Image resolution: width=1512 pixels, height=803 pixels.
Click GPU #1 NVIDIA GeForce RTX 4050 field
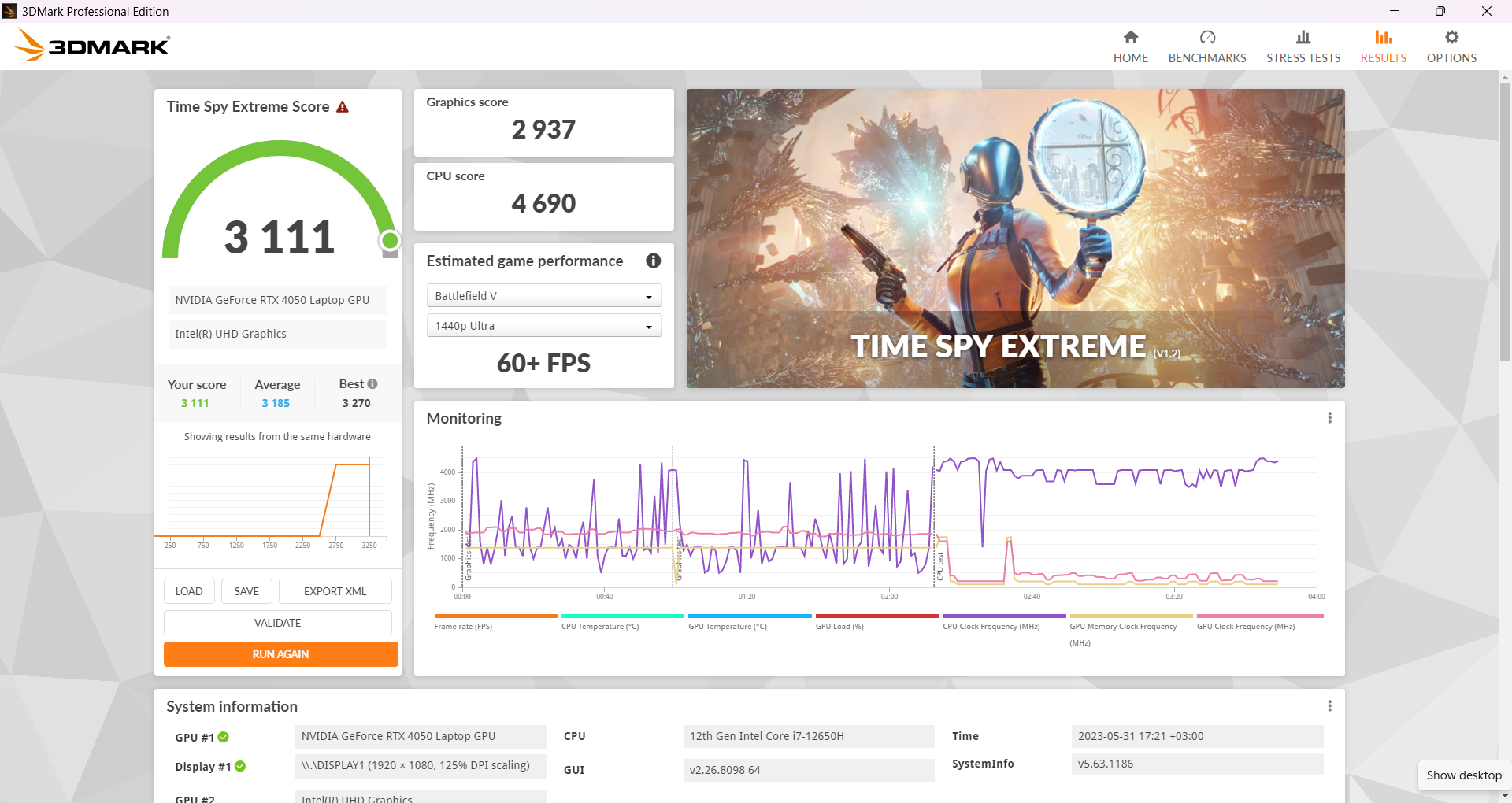(421, 737)
